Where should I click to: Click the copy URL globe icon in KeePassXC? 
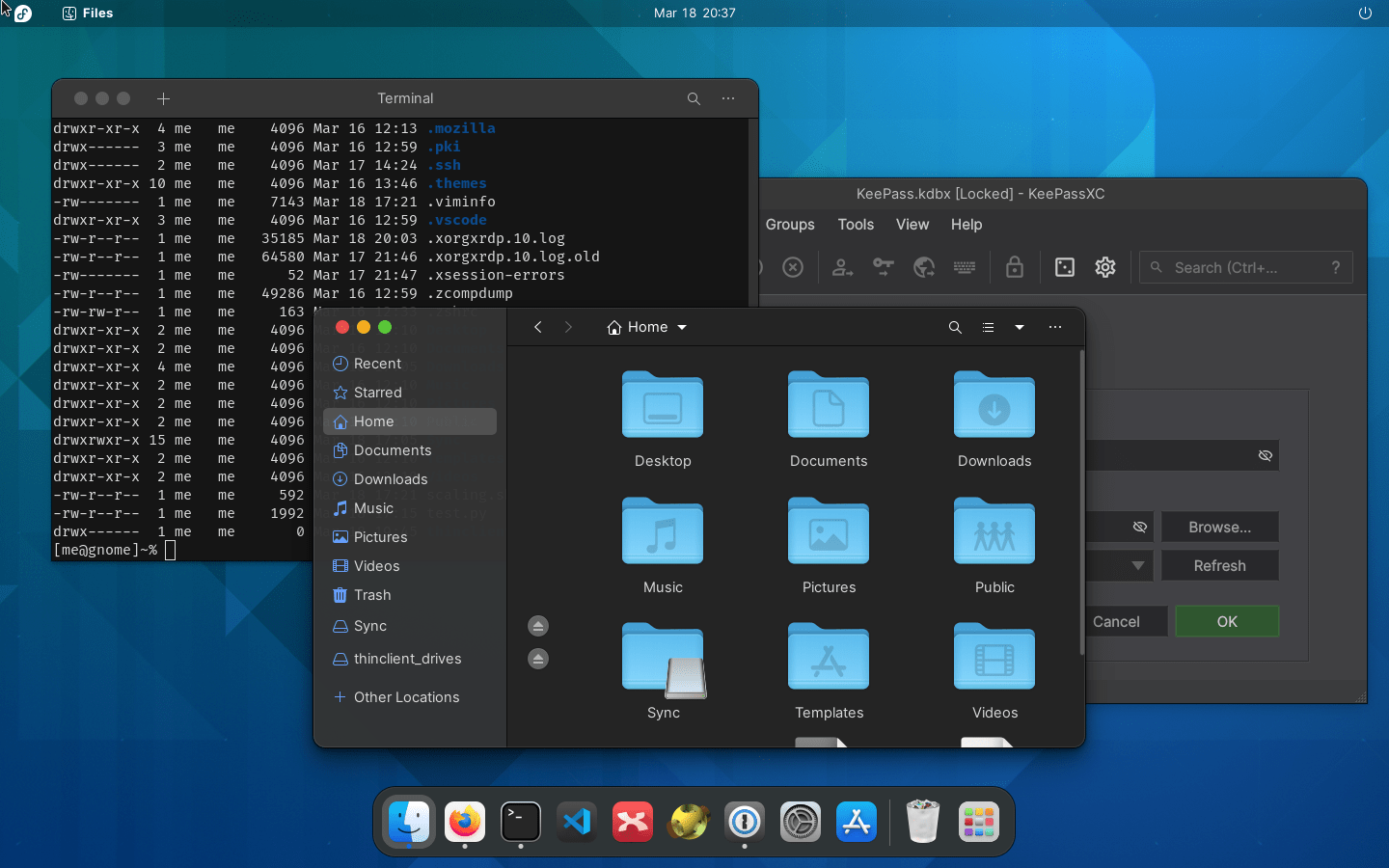(x=924, y=267)
